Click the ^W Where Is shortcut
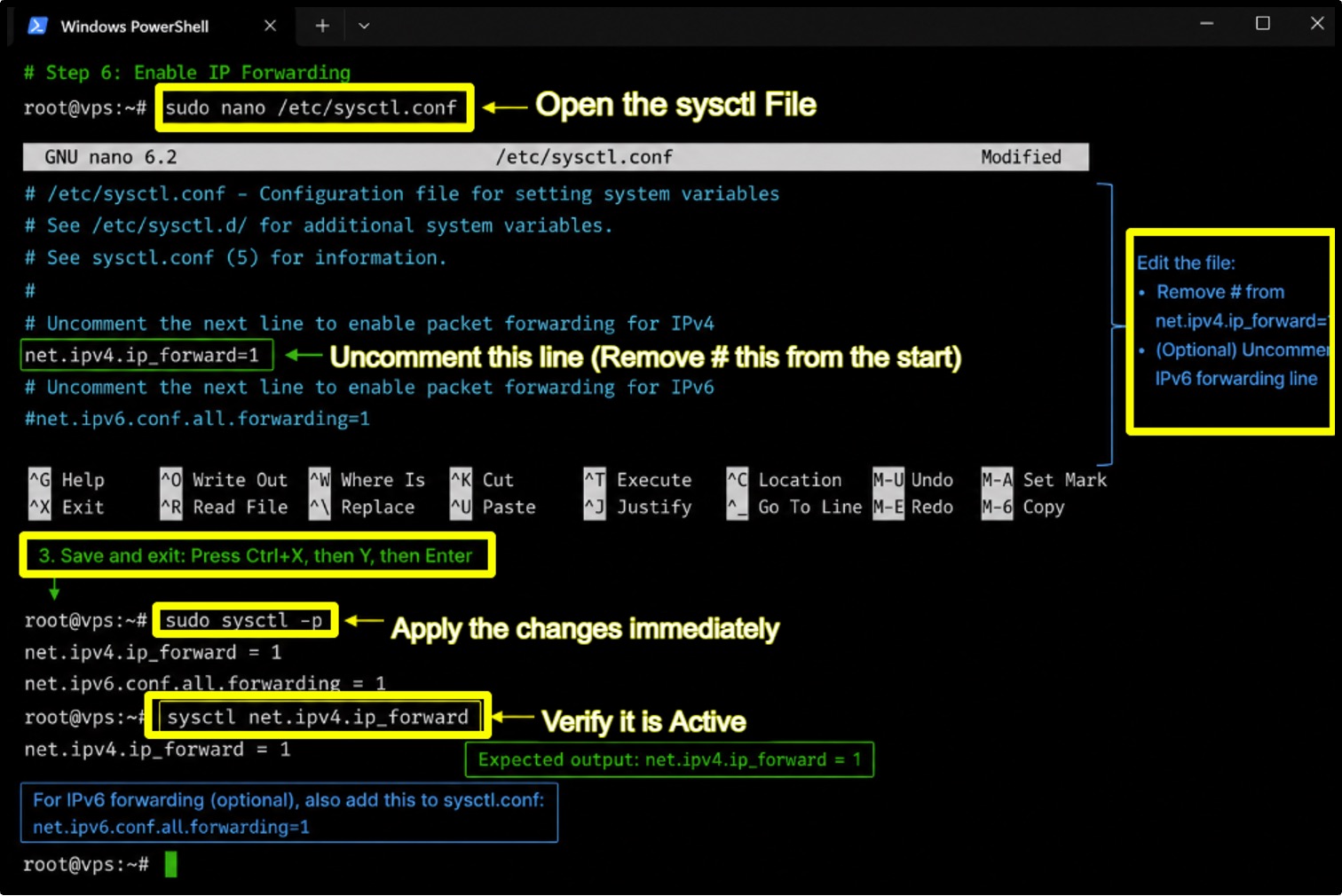This screenshot has height=896, width=1342. coord(367,480)
